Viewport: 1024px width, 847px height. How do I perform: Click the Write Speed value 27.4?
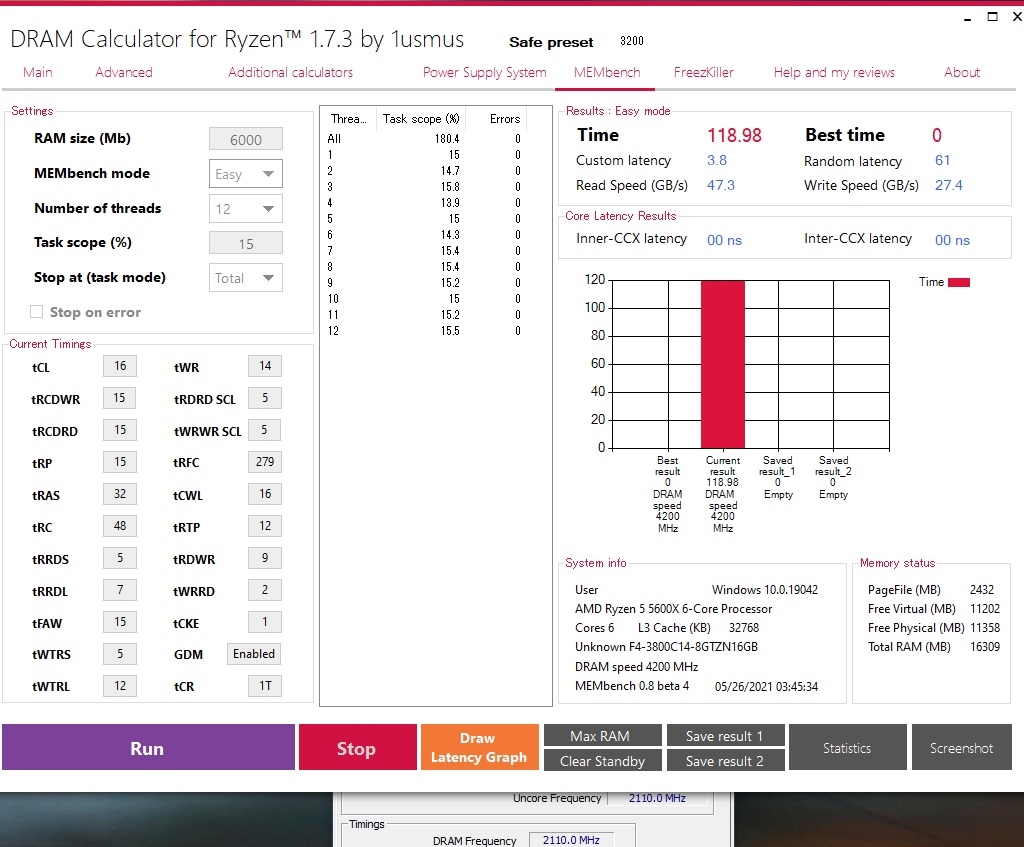pos(948,185)
